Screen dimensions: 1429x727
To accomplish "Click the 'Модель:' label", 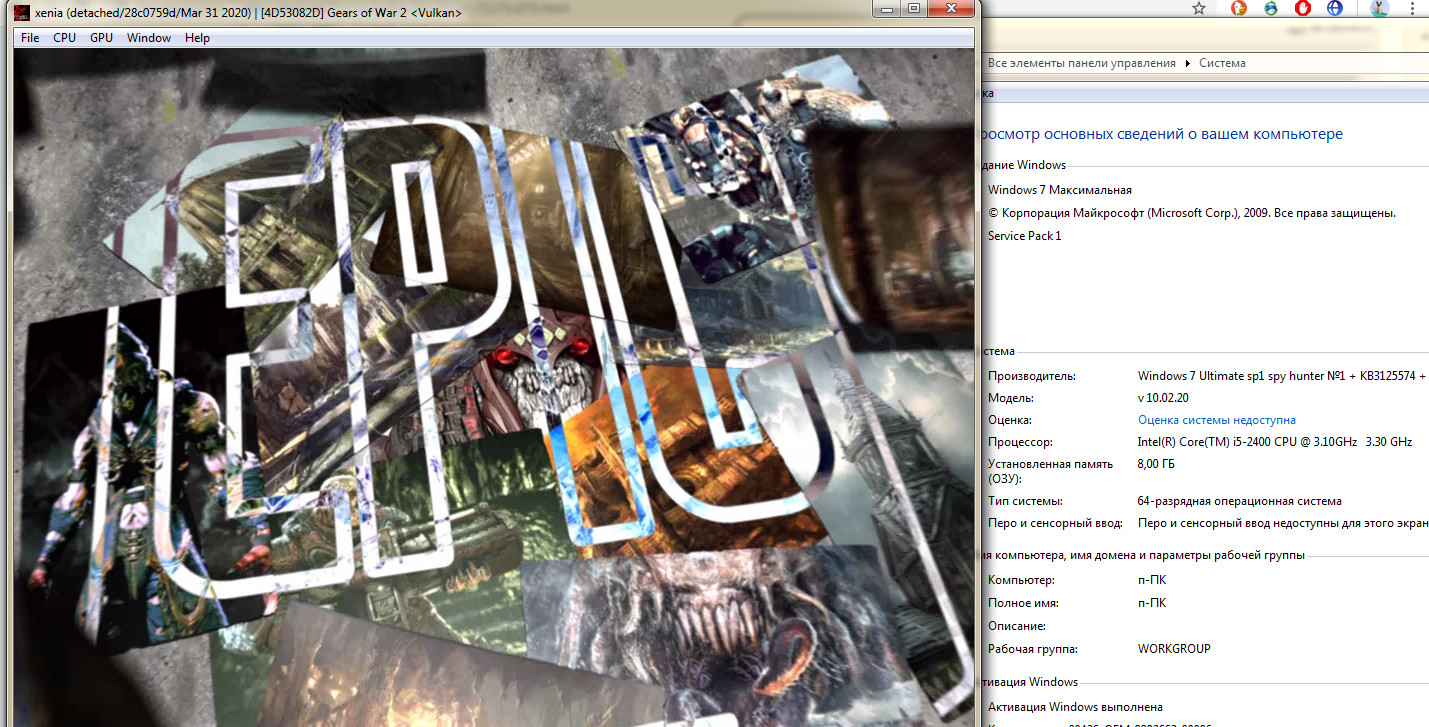I will click(1011, 398).
